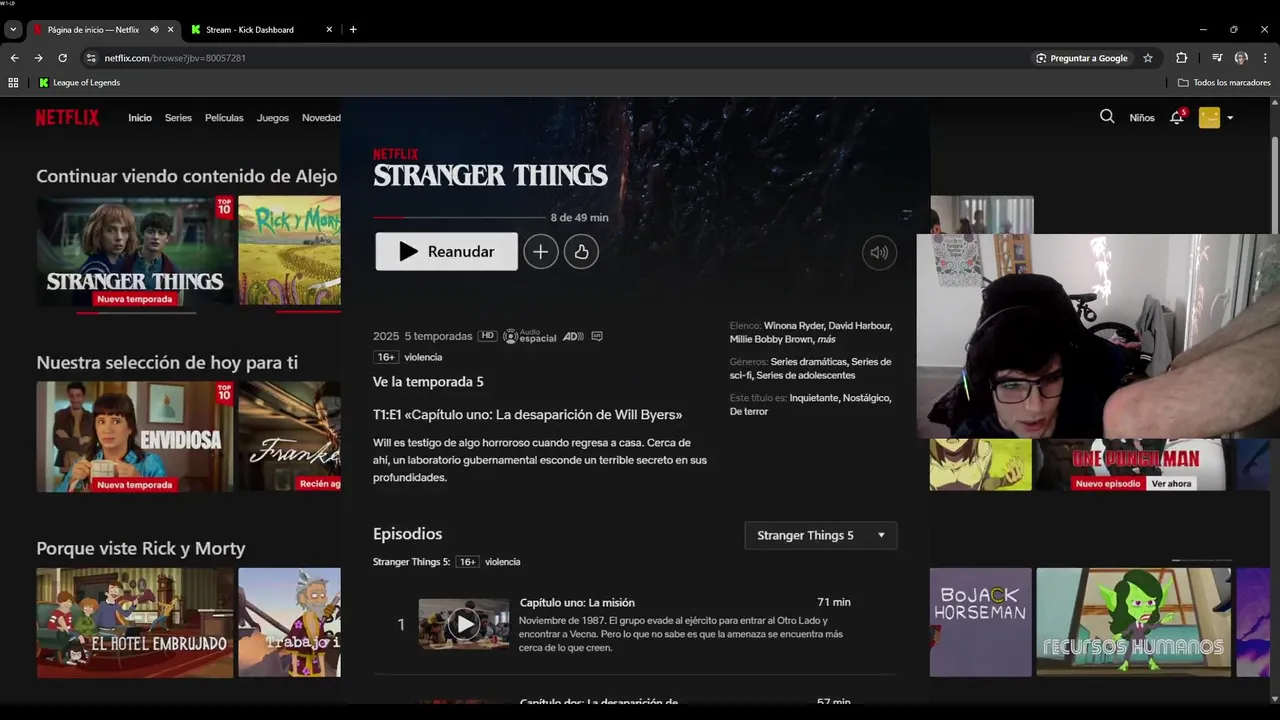Open the Envidiosa show card
Screen dimensions: 1280x720
pyautogui.click(x=135, y=437)
